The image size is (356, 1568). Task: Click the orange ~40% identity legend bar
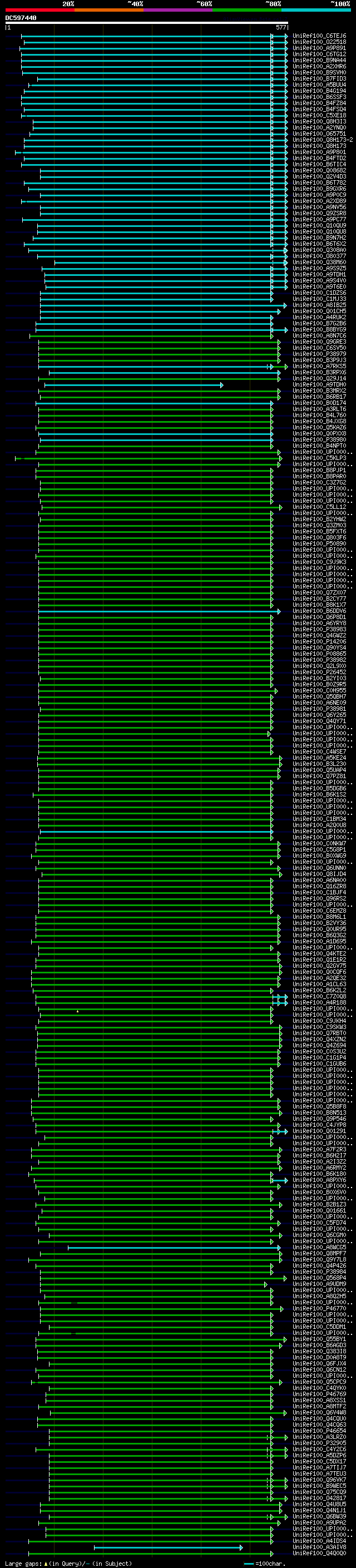point(108,10)
